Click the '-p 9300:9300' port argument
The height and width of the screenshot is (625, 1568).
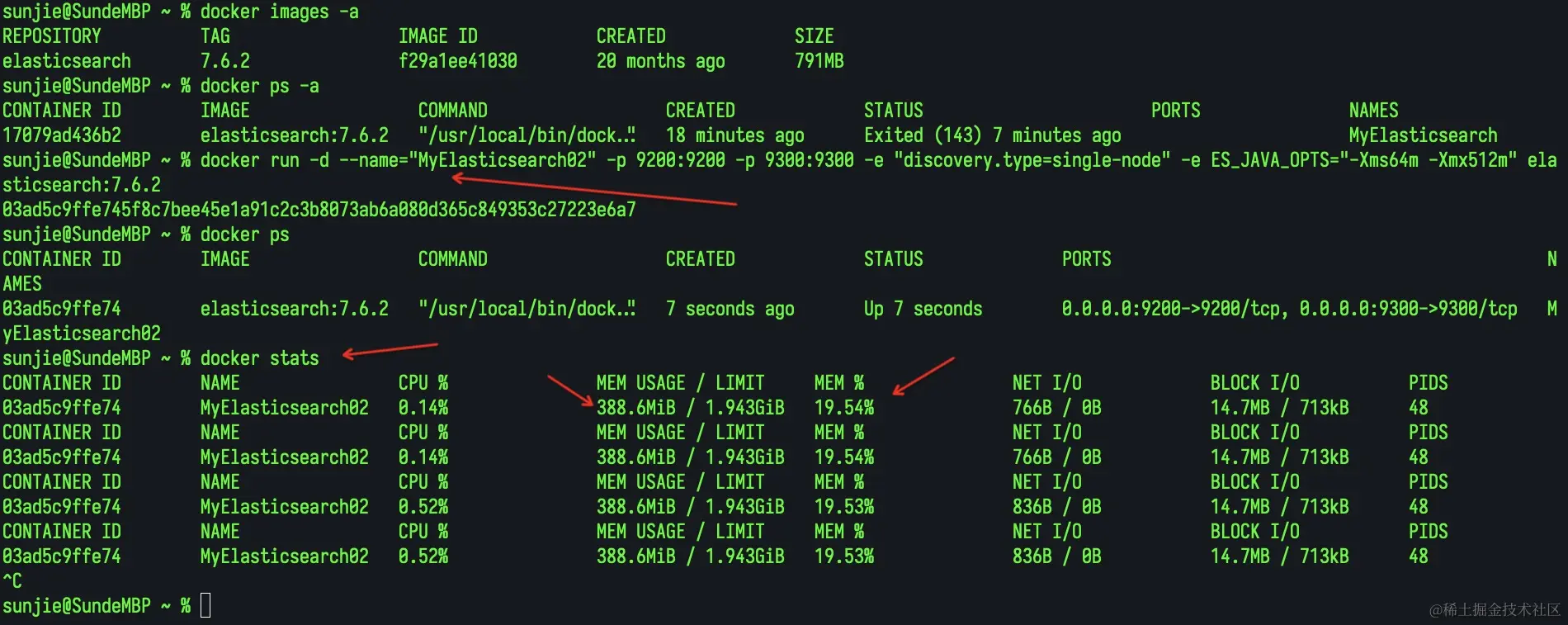pos(794,160)
